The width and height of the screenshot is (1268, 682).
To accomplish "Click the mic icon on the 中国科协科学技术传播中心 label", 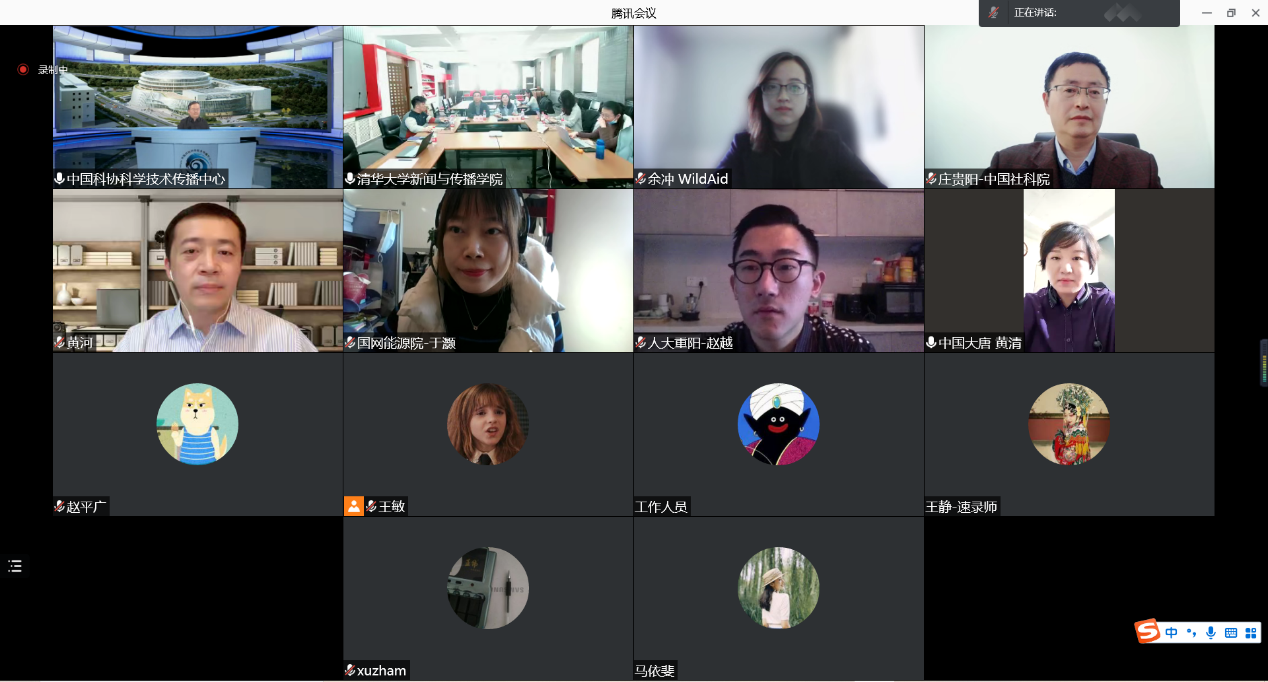I will click(60, 179).
